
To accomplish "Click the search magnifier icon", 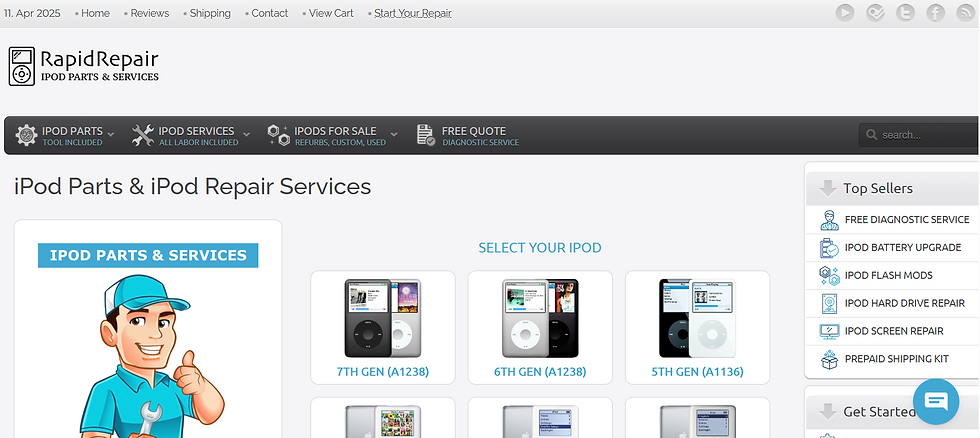I will [871, 134].
